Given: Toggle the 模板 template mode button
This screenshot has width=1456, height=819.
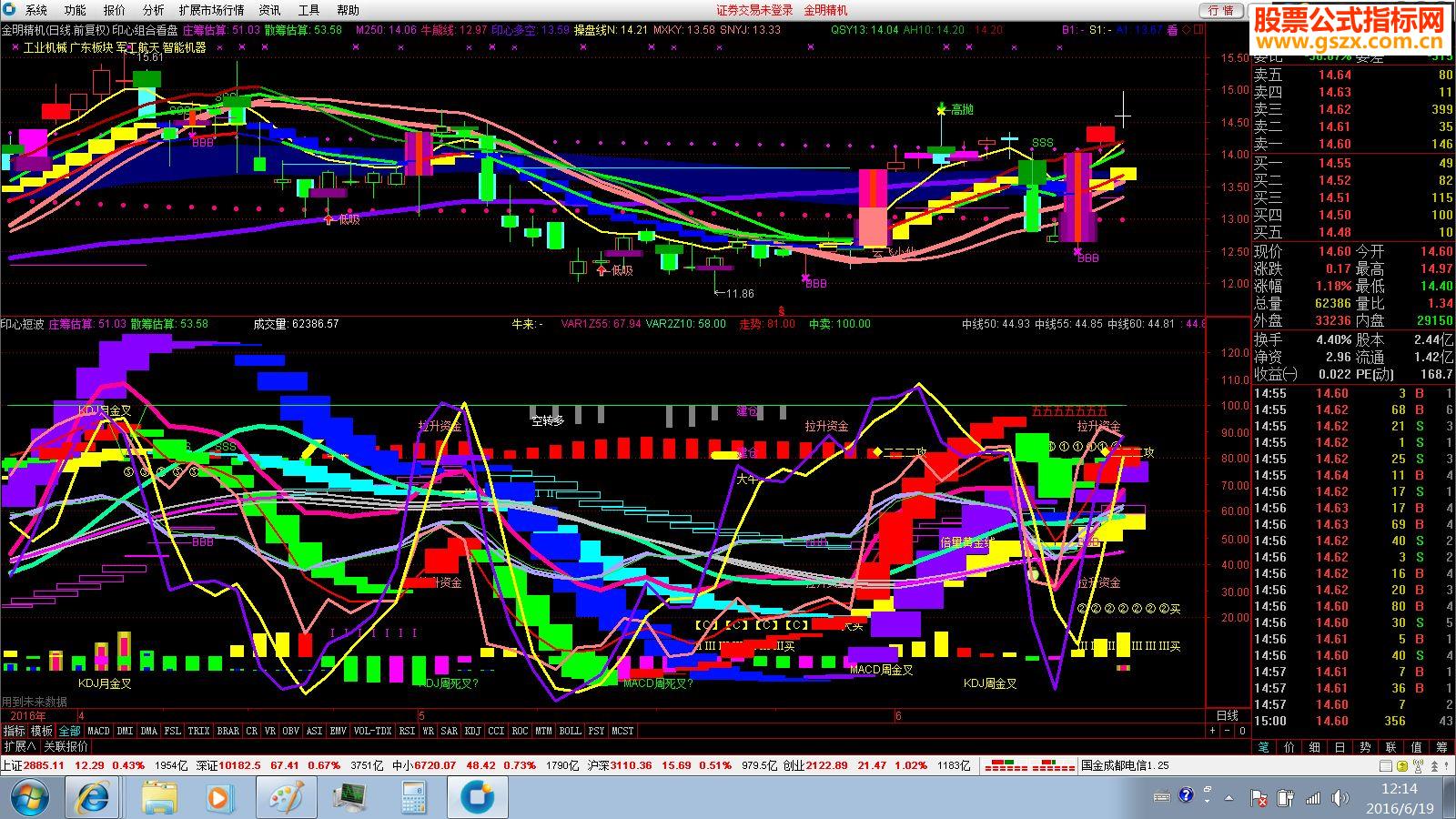Looking at the screenshot, I should pos(42,731).
